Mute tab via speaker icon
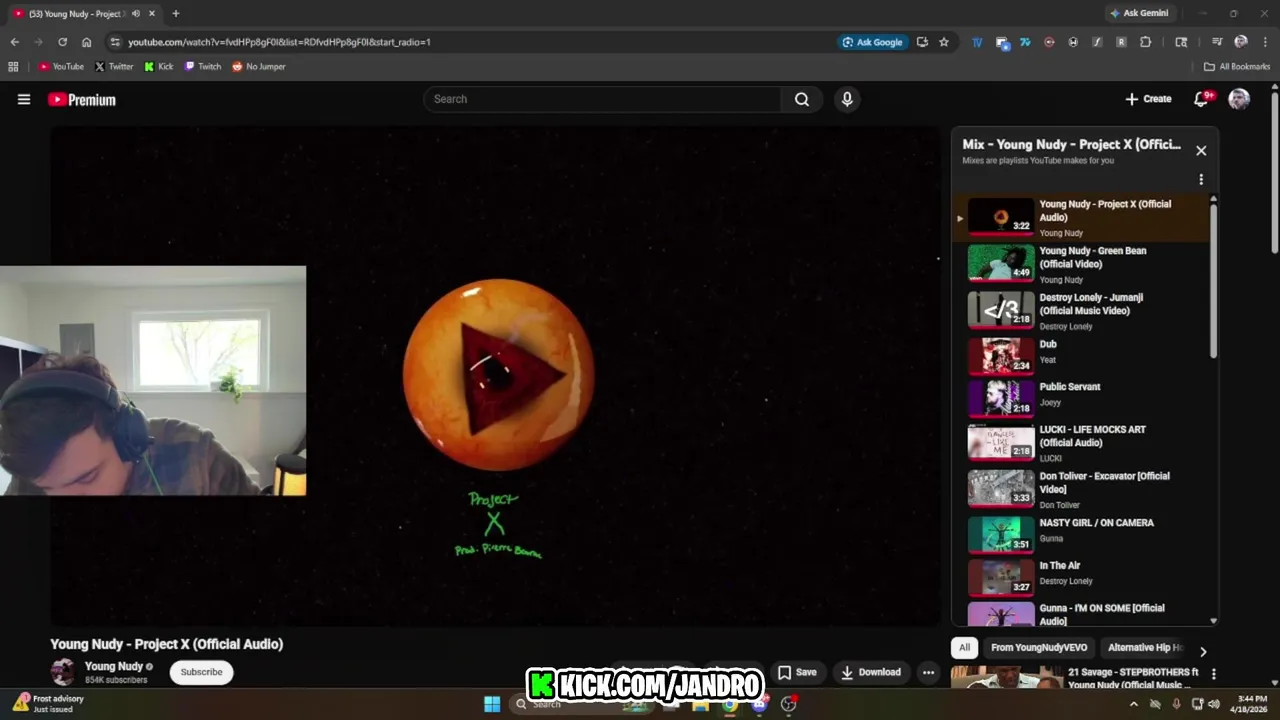Image resolution: width=1280 pixels, height=720 pixels. click(x=135, y=14)
